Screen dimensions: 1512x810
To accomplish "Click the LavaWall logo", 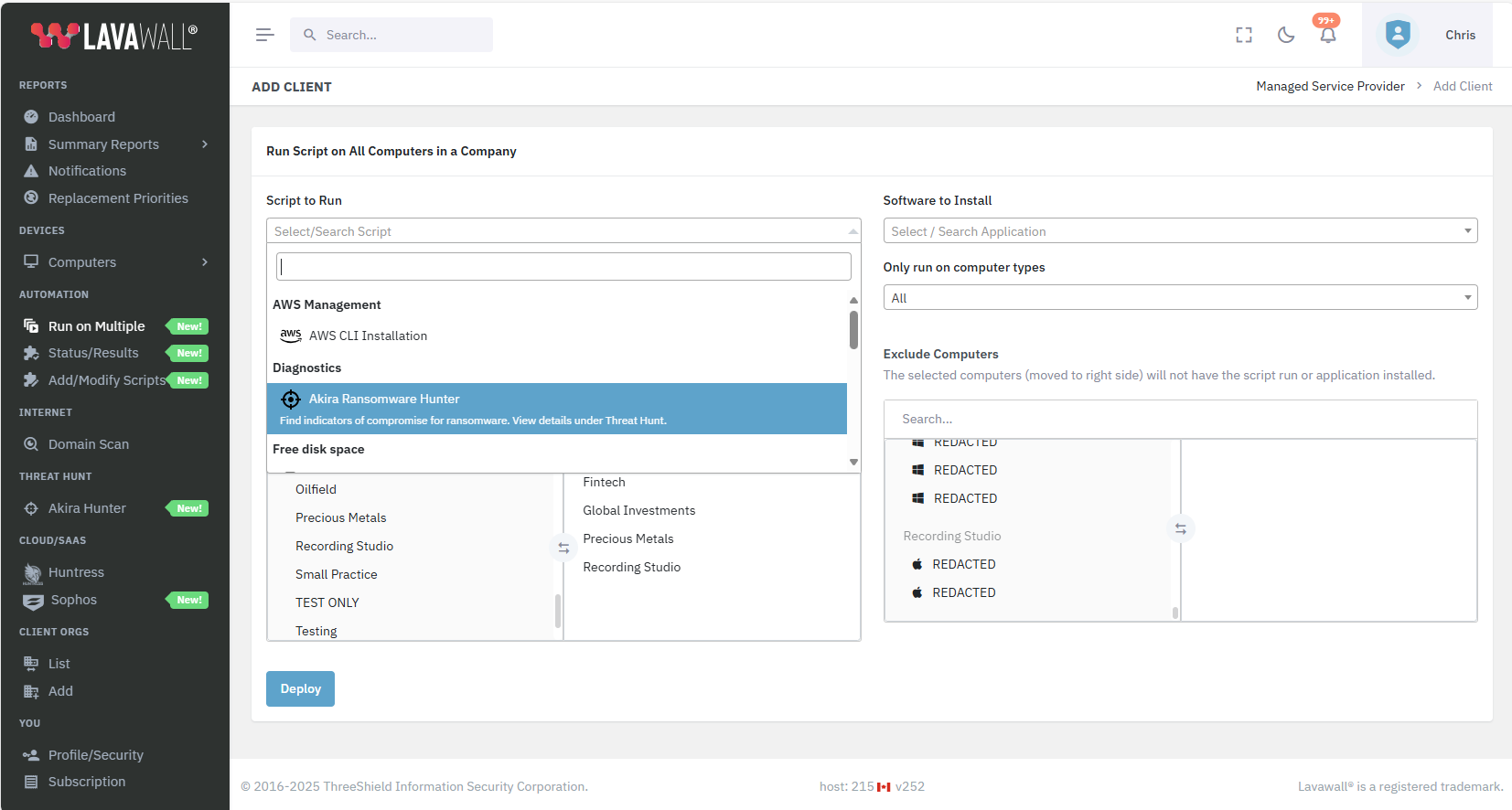I will (x=114, y=36).
